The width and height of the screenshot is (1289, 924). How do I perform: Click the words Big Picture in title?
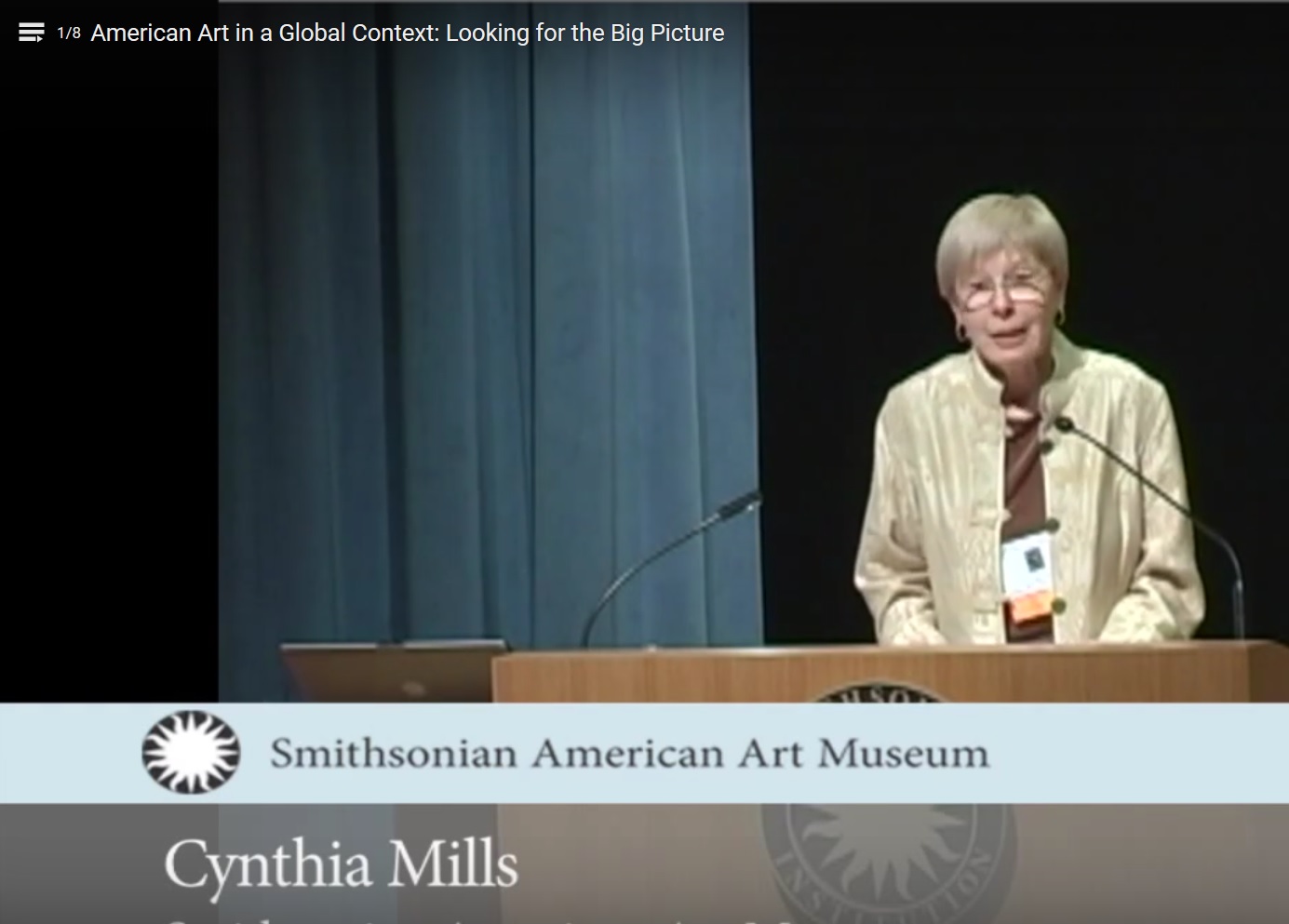coord(667,33)
